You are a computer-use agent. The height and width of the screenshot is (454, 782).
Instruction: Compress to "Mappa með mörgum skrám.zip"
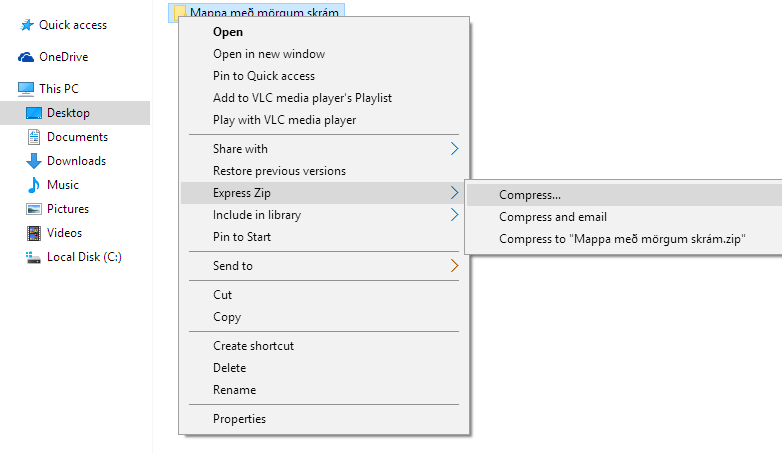624,239
